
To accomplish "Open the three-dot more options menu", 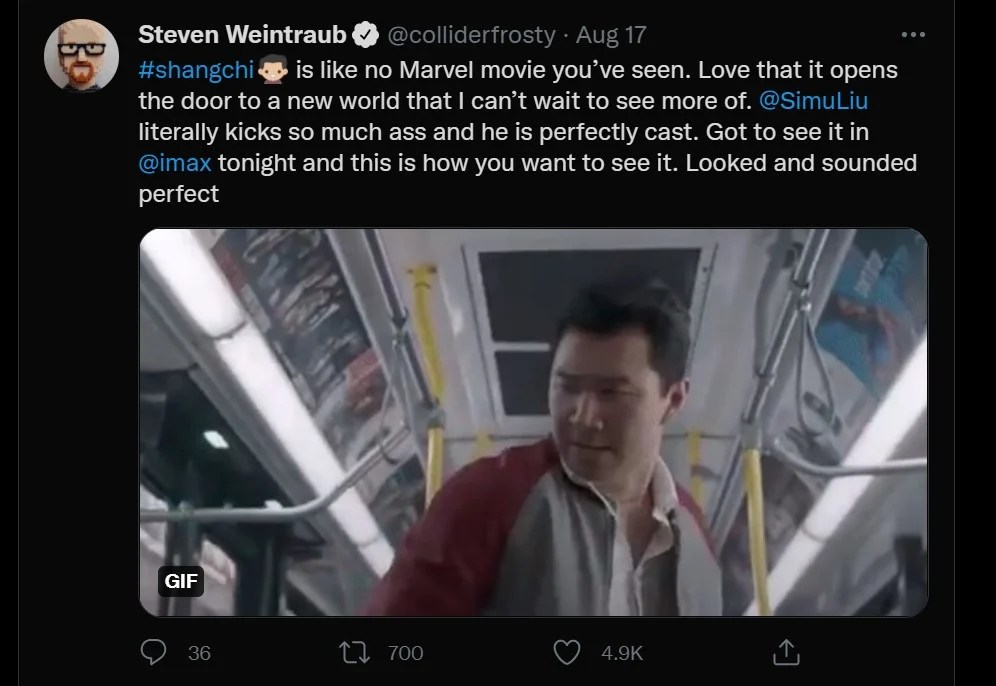I will [913, 34].
